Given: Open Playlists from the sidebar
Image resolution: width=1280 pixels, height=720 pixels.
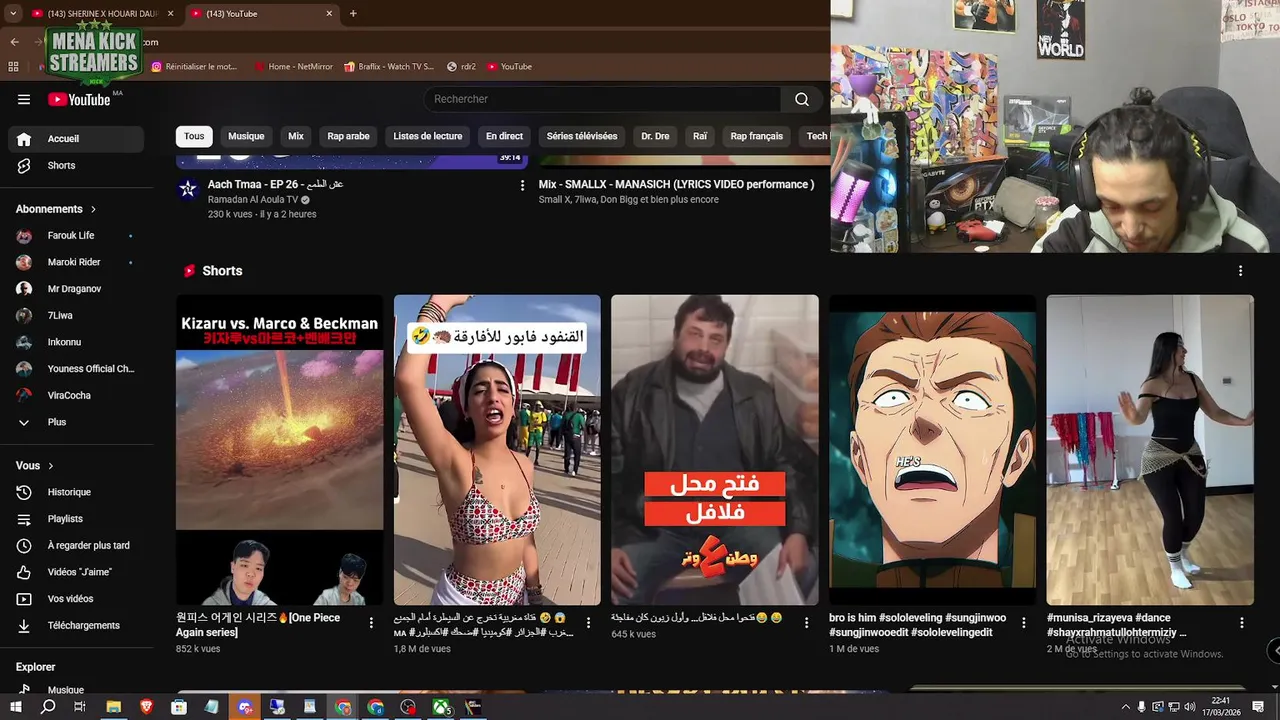Looking at the screenshot, I should 76,519.
